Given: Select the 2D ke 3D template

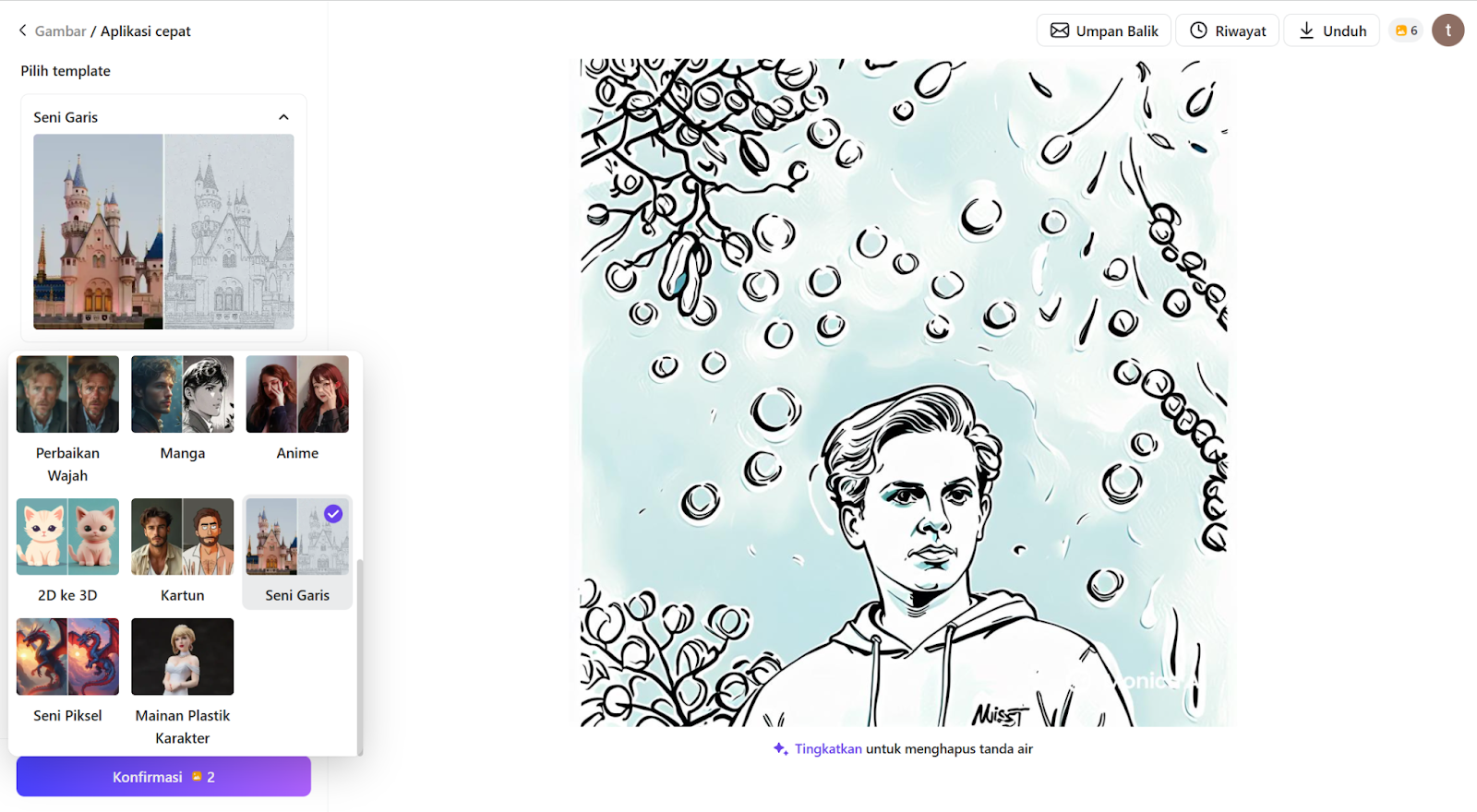Looking at the screenshot, I should click(67, 551).
